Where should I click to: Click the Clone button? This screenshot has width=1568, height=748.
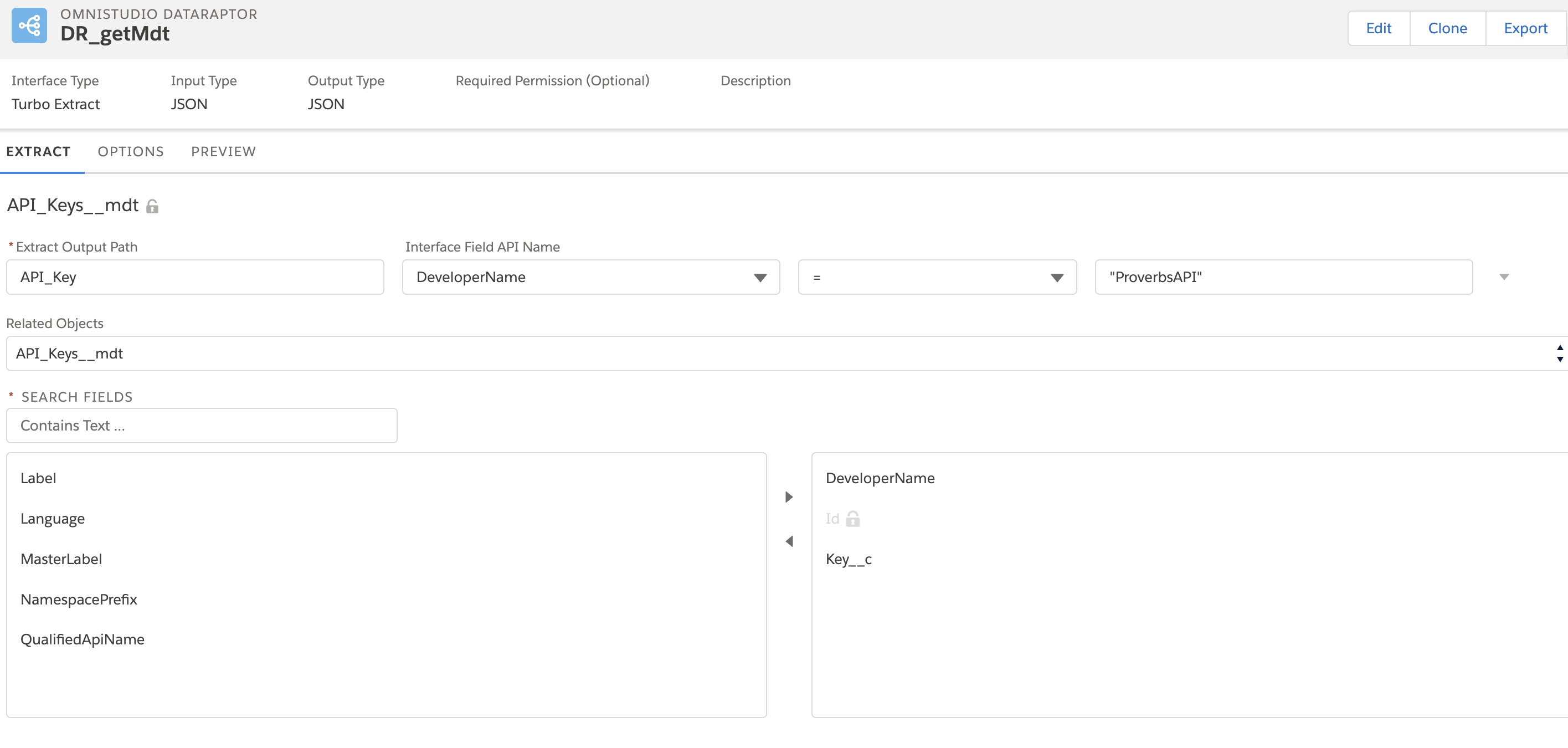coord(1447,28)
